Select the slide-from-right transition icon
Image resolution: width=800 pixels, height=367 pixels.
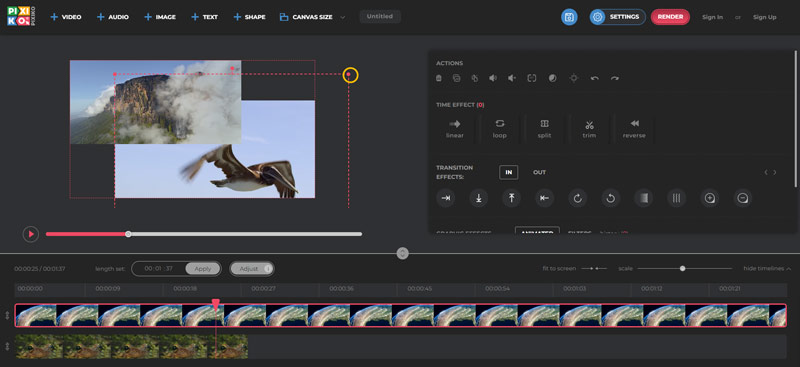coord(544,198)
